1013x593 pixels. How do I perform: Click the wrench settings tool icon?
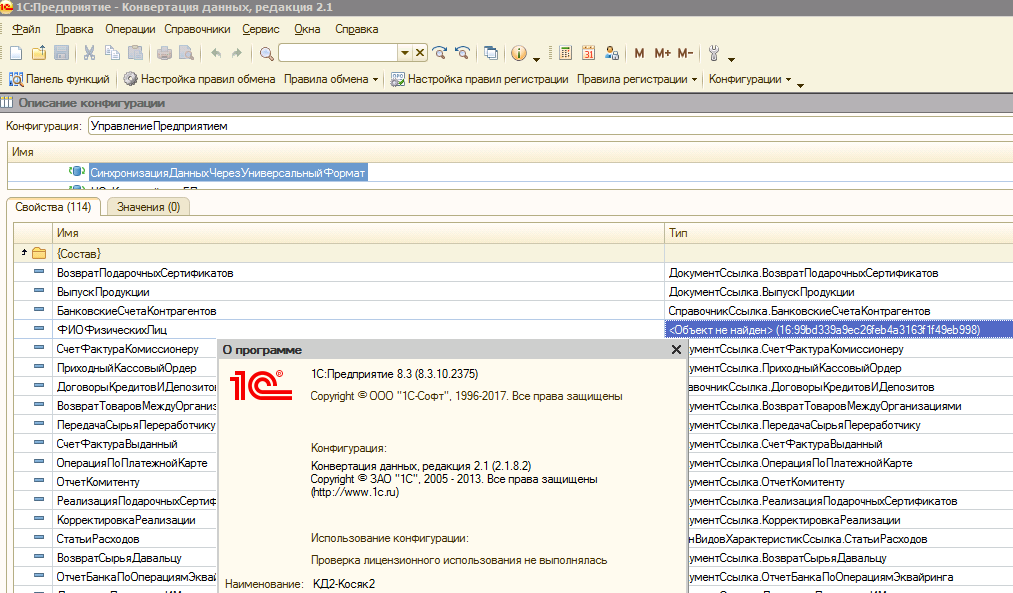[714, 53]
